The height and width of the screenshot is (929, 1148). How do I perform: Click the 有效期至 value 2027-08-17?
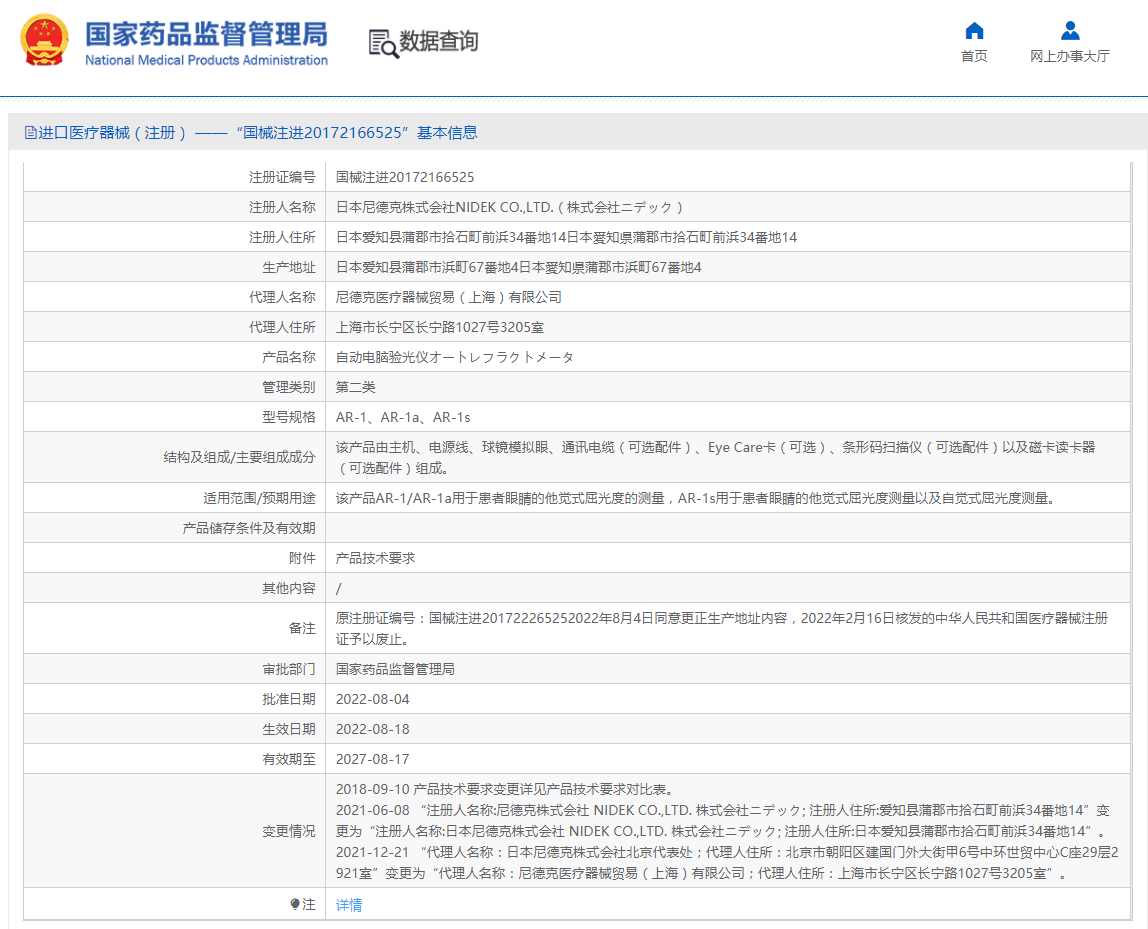click(373, 759)
